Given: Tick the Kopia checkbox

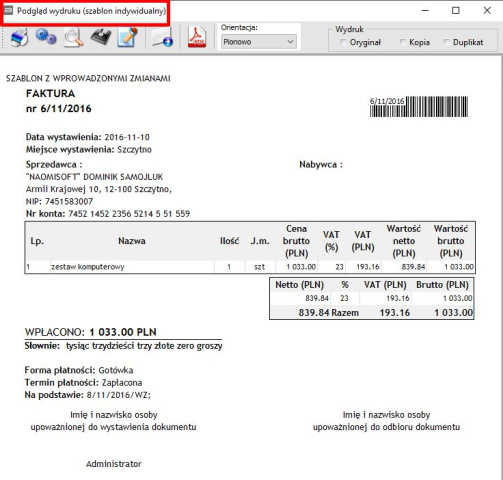Looking at the screenshot, I should click(x=402, y=42).
